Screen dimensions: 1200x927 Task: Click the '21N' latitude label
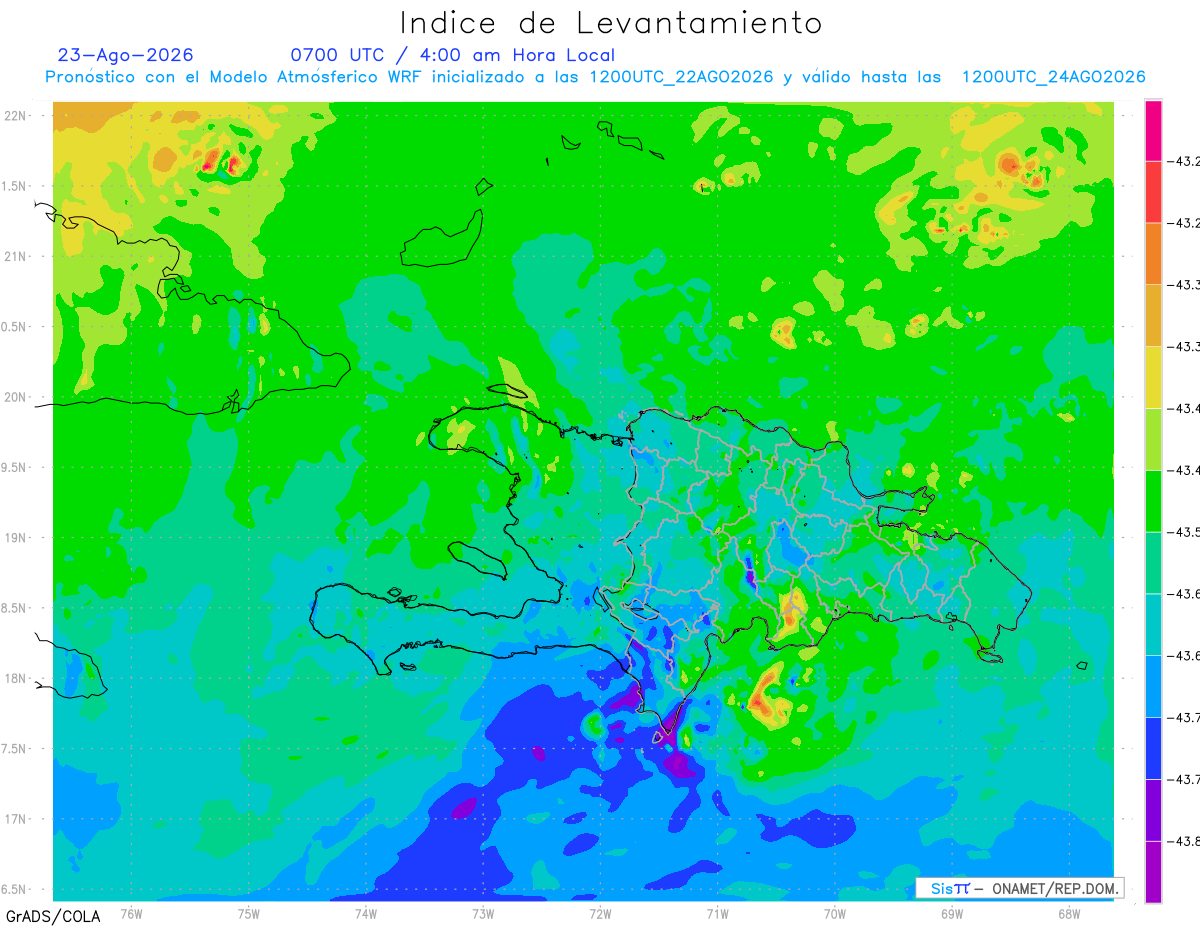(x=17, y=257)
